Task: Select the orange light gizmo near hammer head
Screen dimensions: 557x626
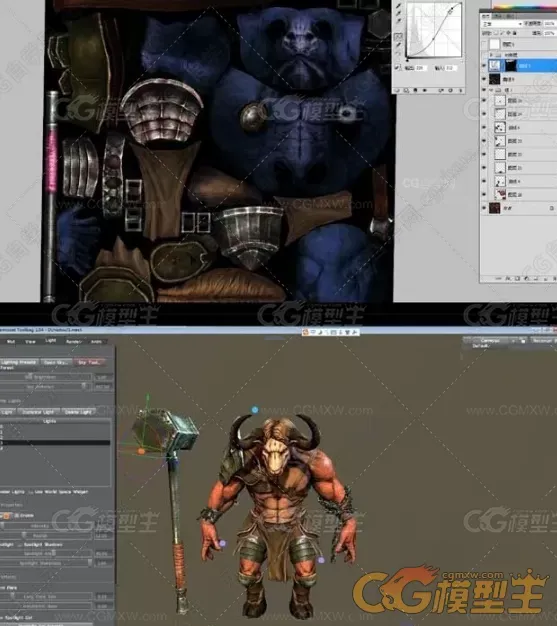Action: [x=141, y=451]
